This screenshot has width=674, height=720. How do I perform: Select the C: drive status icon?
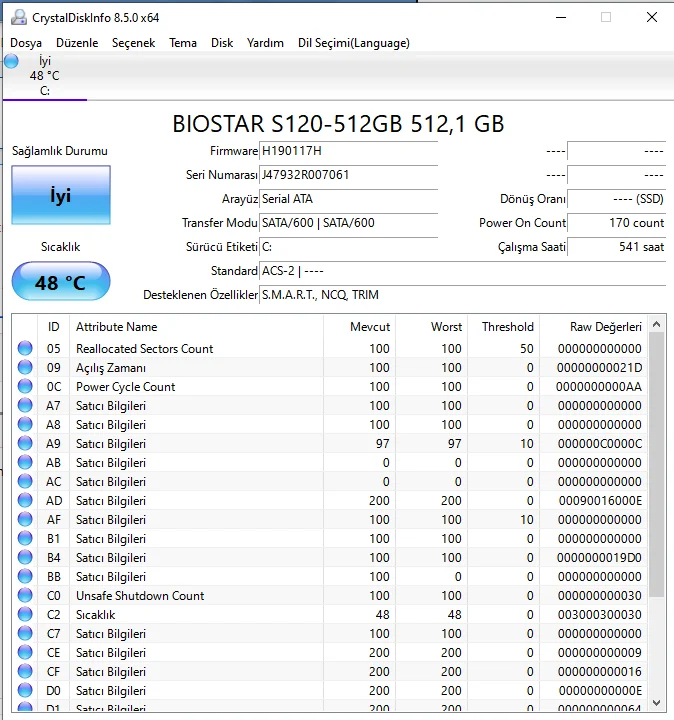11,62
